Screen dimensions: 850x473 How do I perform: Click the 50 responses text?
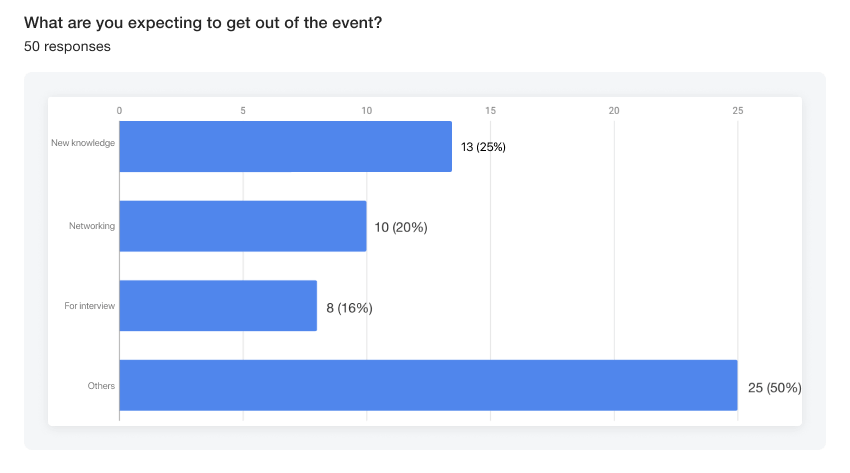[67, 46]
